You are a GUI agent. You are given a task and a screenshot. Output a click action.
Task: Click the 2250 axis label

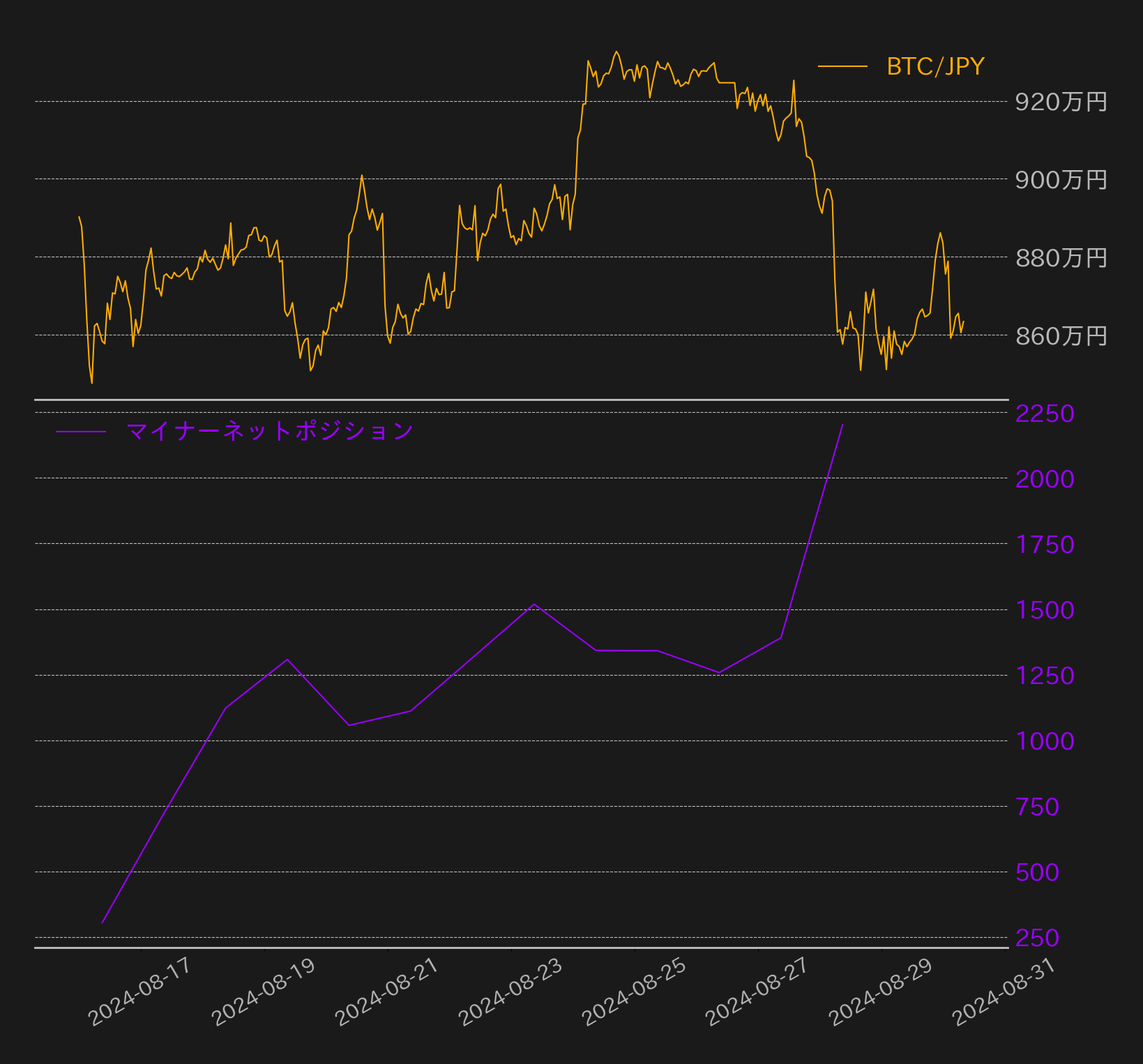1045,413
